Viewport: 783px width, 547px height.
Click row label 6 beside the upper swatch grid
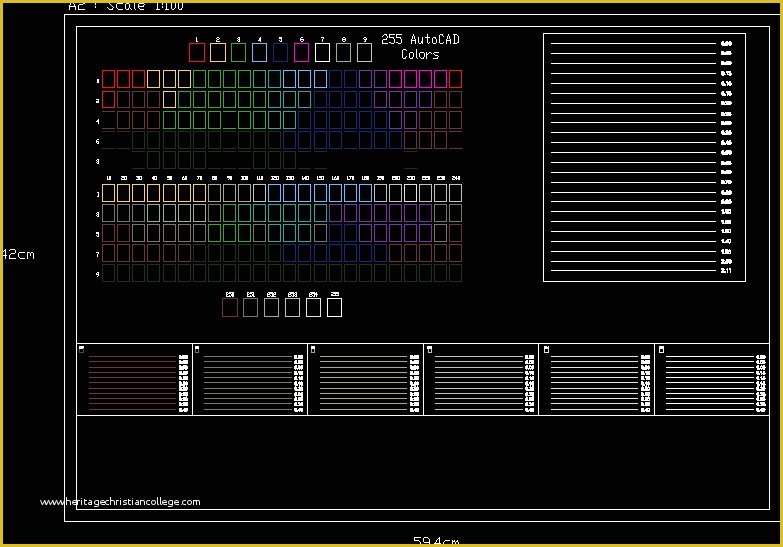[x=97, y=141]
